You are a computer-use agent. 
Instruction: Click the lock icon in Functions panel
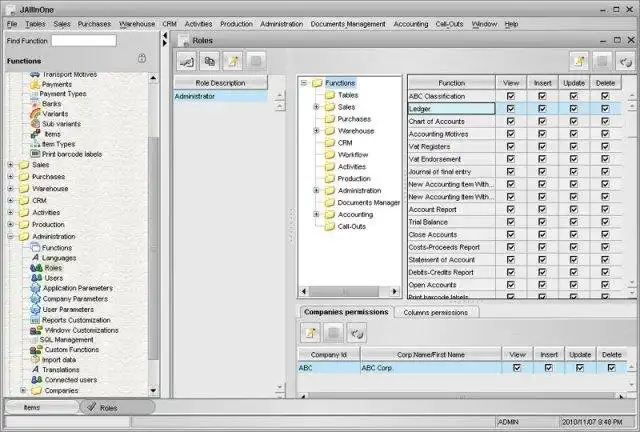[142, 58]
